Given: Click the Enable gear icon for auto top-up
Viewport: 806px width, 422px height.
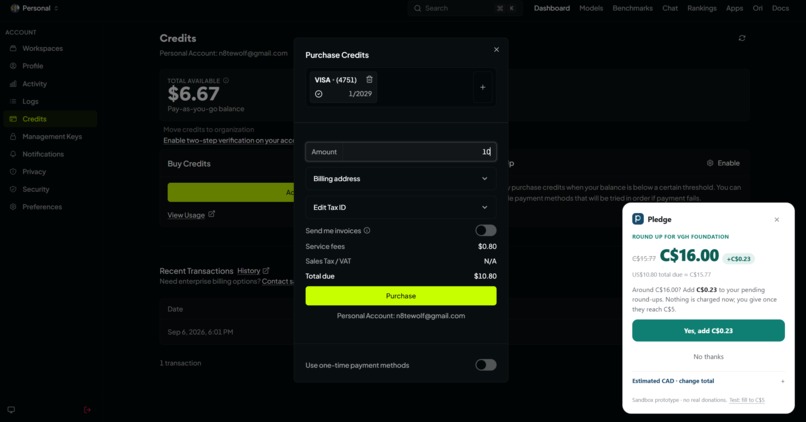Looking at the screenshot, I should pos(710,163).
